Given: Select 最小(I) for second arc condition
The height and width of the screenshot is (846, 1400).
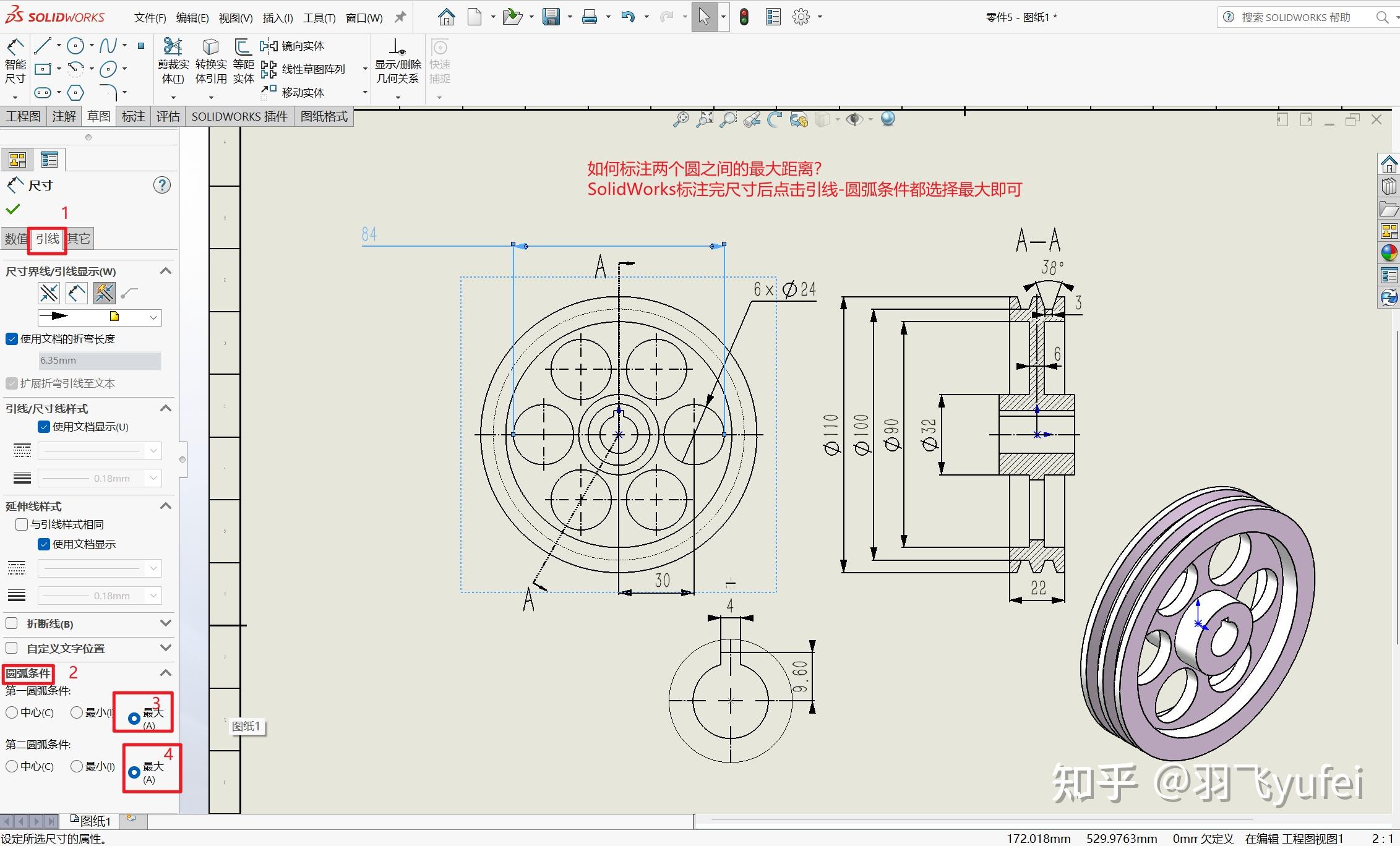Looking at the screenshot, I should point(77,766).
